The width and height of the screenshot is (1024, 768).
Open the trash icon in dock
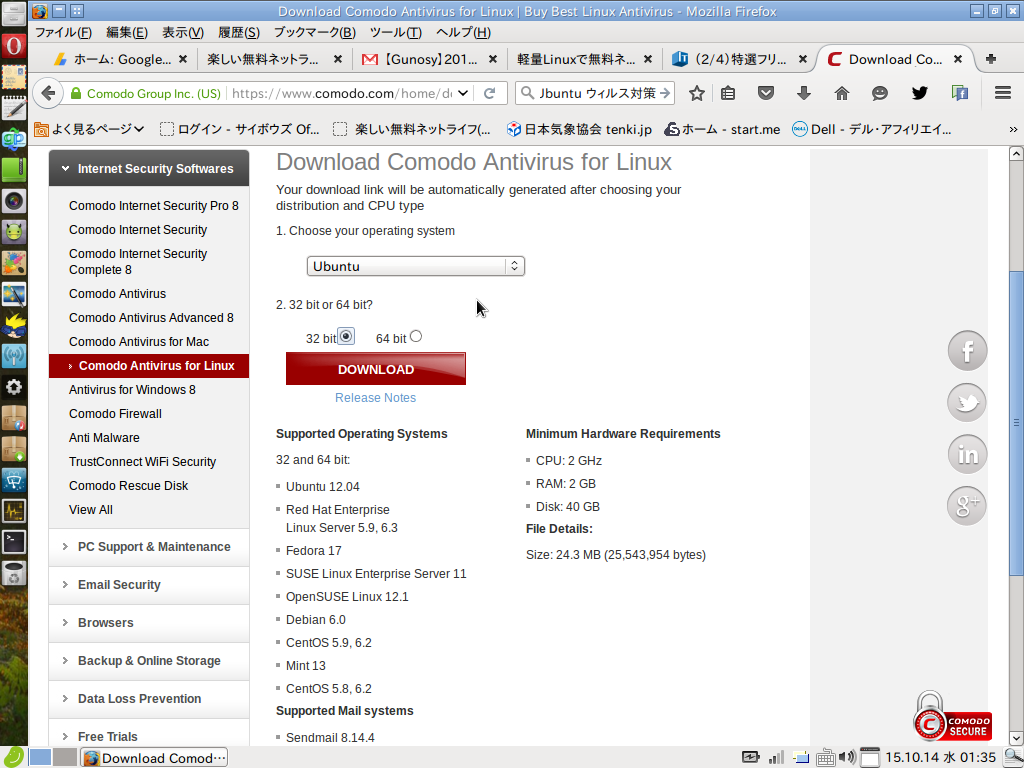pos(14,573)
